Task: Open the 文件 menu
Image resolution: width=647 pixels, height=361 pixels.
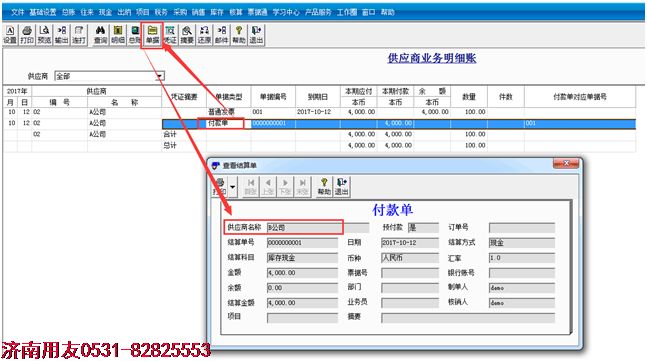Action: point(18,12)
